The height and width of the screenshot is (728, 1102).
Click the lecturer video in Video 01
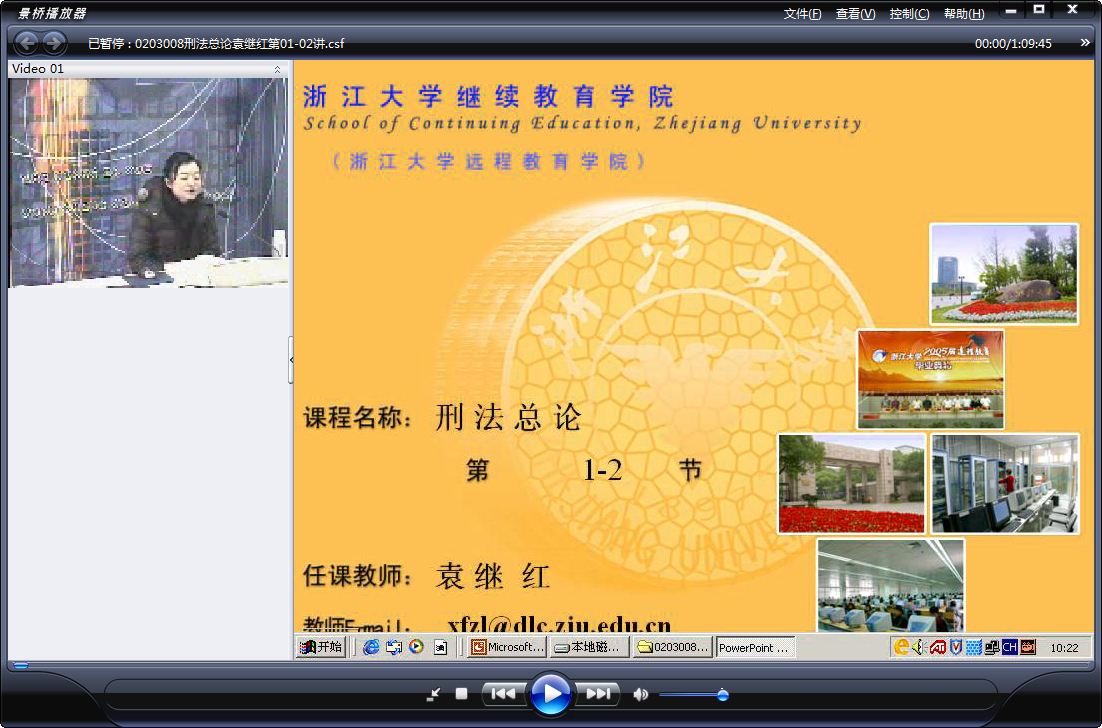click(148, 183)
